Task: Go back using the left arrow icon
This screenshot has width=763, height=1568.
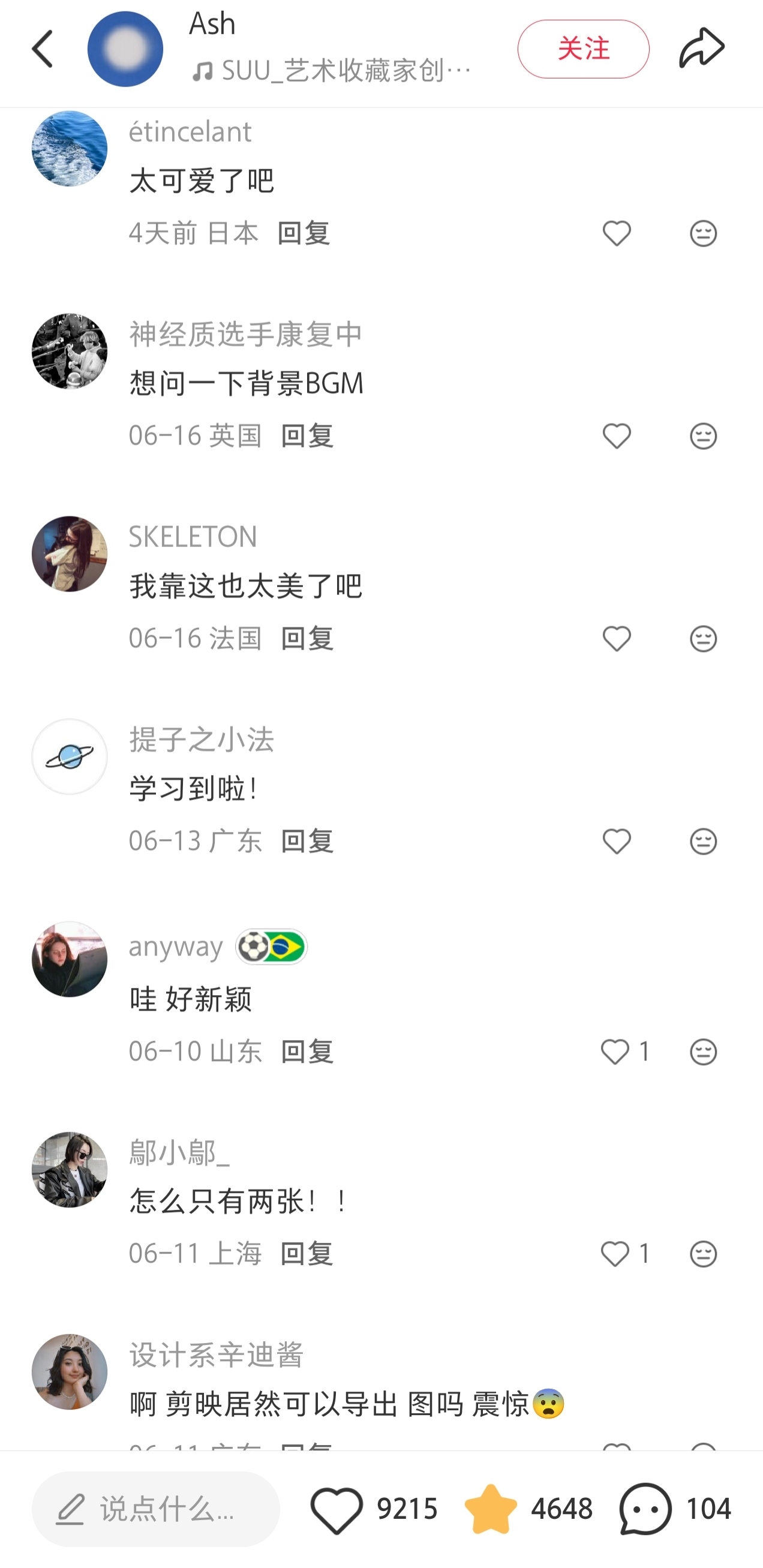Action: point(43,49)
